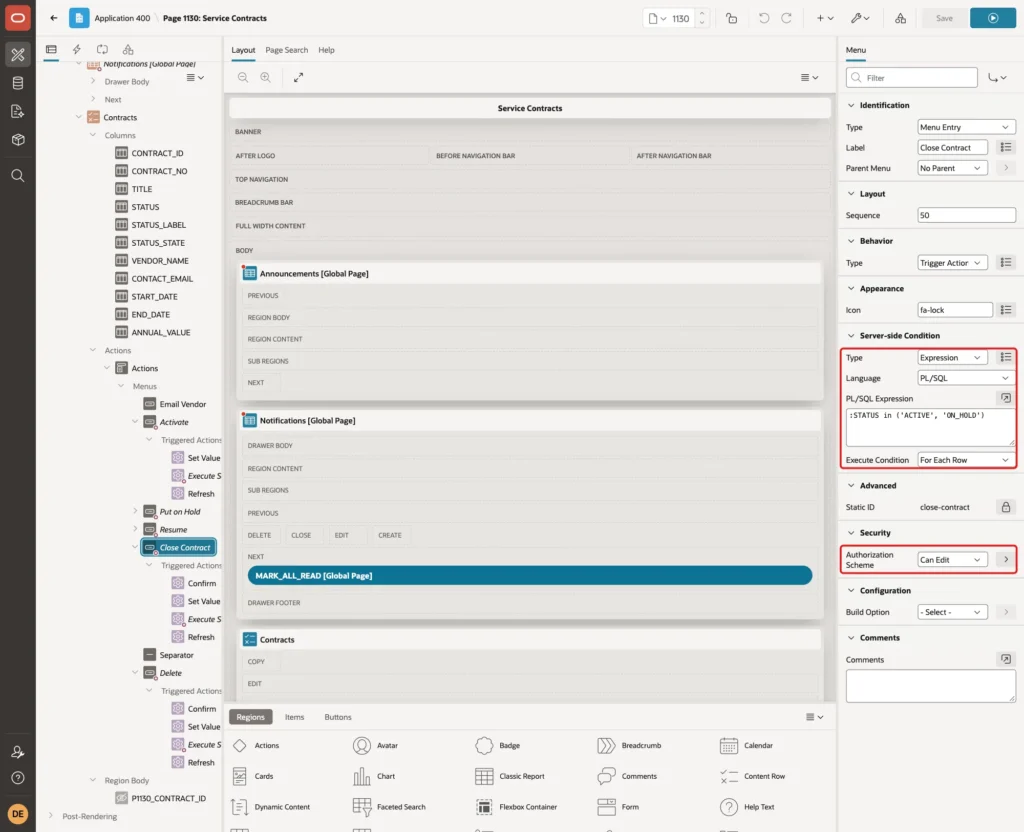Open shared components icon in top toolbar
Screen dimensions: 1024x832
(x=900, y=18)
